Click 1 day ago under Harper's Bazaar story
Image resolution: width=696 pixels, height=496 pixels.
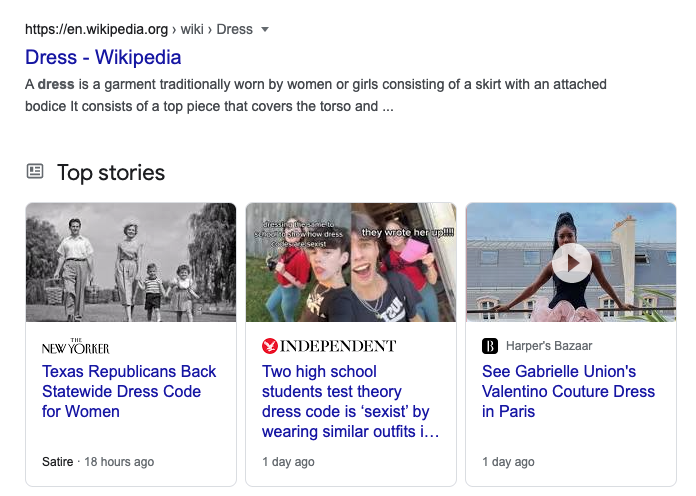pos(508,462)
